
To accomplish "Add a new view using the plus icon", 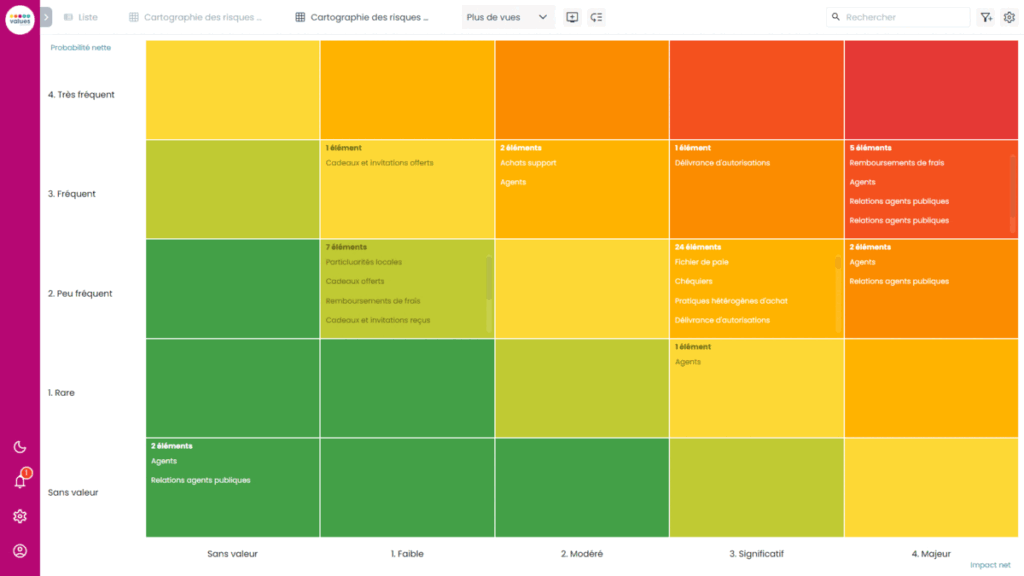I will [x=571, y=17].
